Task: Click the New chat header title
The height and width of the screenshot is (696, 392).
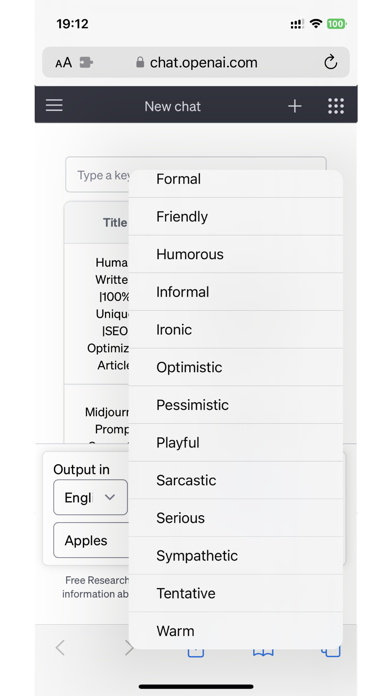Action: click(173, 107)
